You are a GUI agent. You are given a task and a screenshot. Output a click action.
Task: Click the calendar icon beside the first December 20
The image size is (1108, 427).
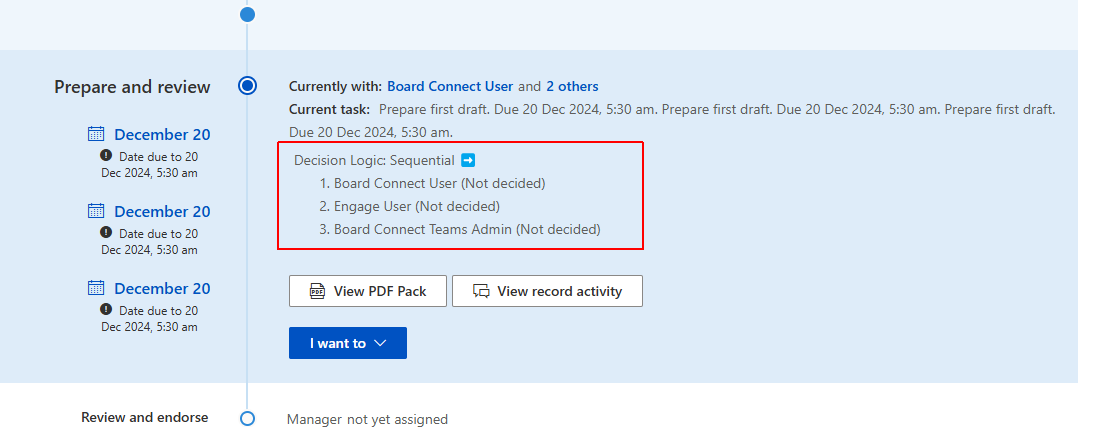point(96,134)
